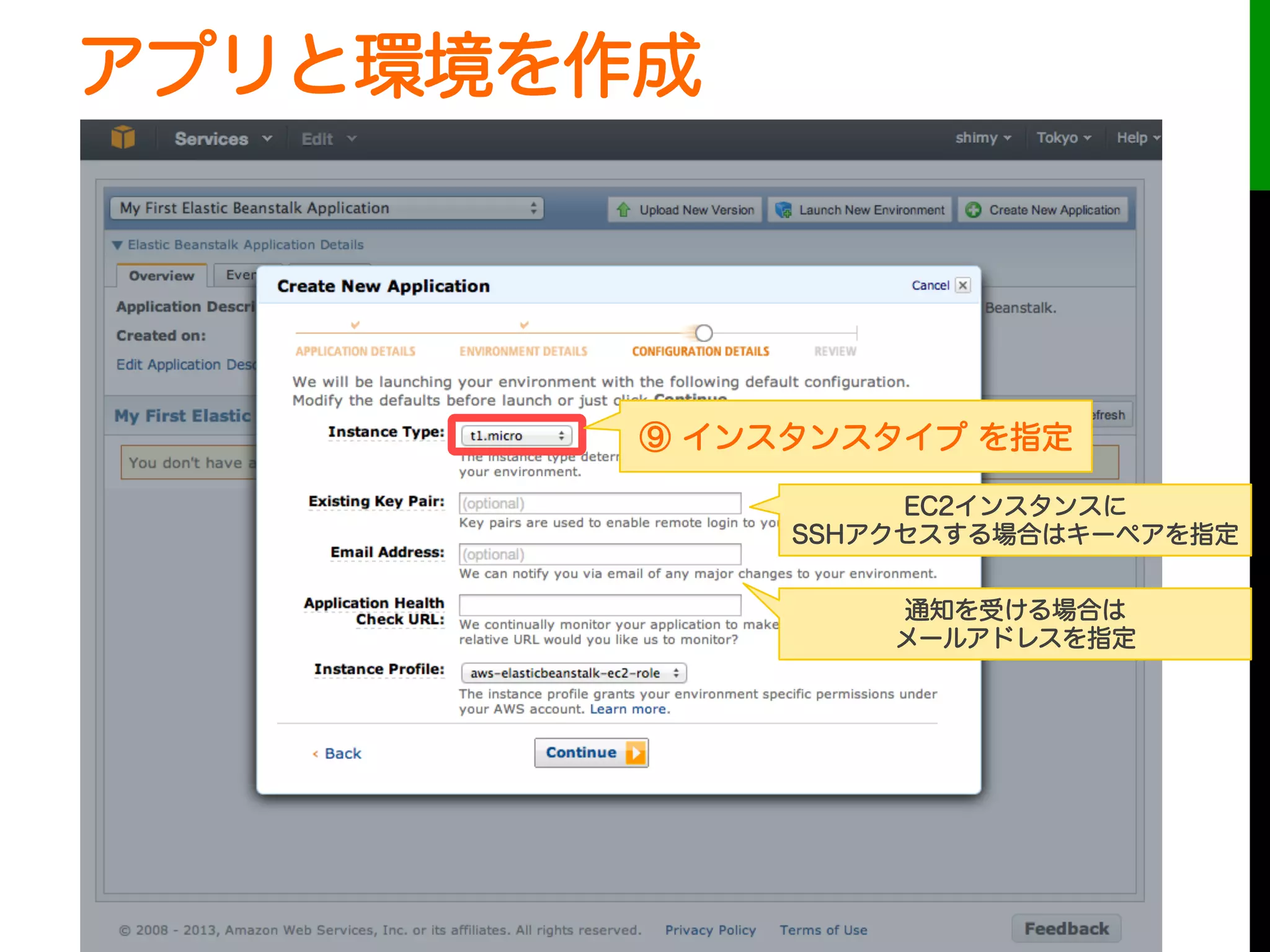This screenshot has width=1270, height=952.
Task: Open the Tokyo region dropdown
Action: [x=1064, y=138]
